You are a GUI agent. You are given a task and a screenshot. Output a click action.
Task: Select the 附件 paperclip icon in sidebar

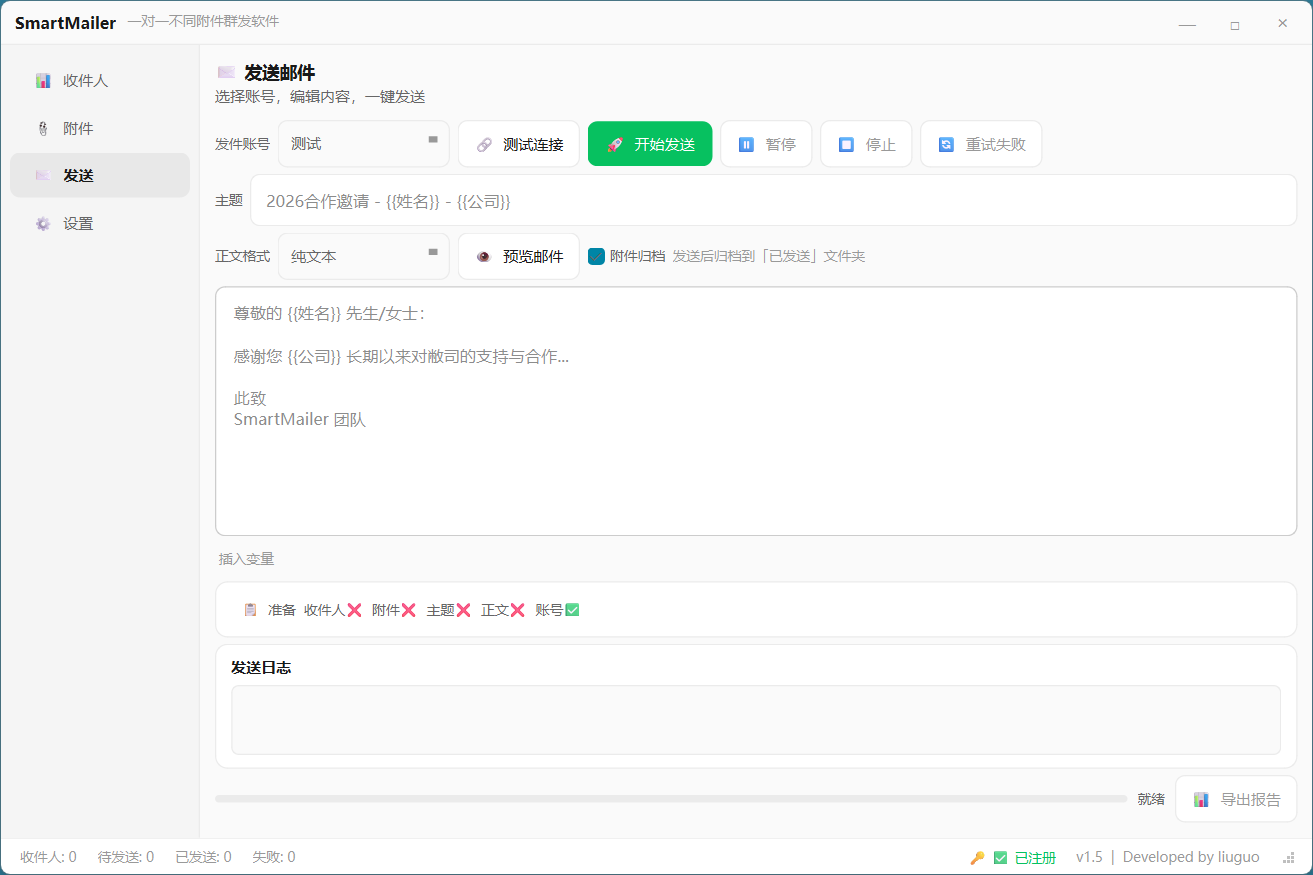(x=43, y=129)
